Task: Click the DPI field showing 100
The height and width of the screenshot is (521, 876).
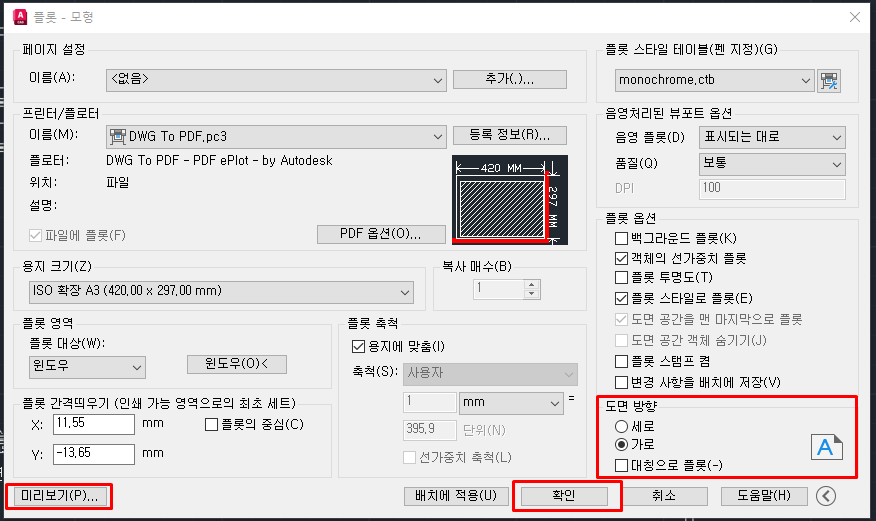Action: 772,189
